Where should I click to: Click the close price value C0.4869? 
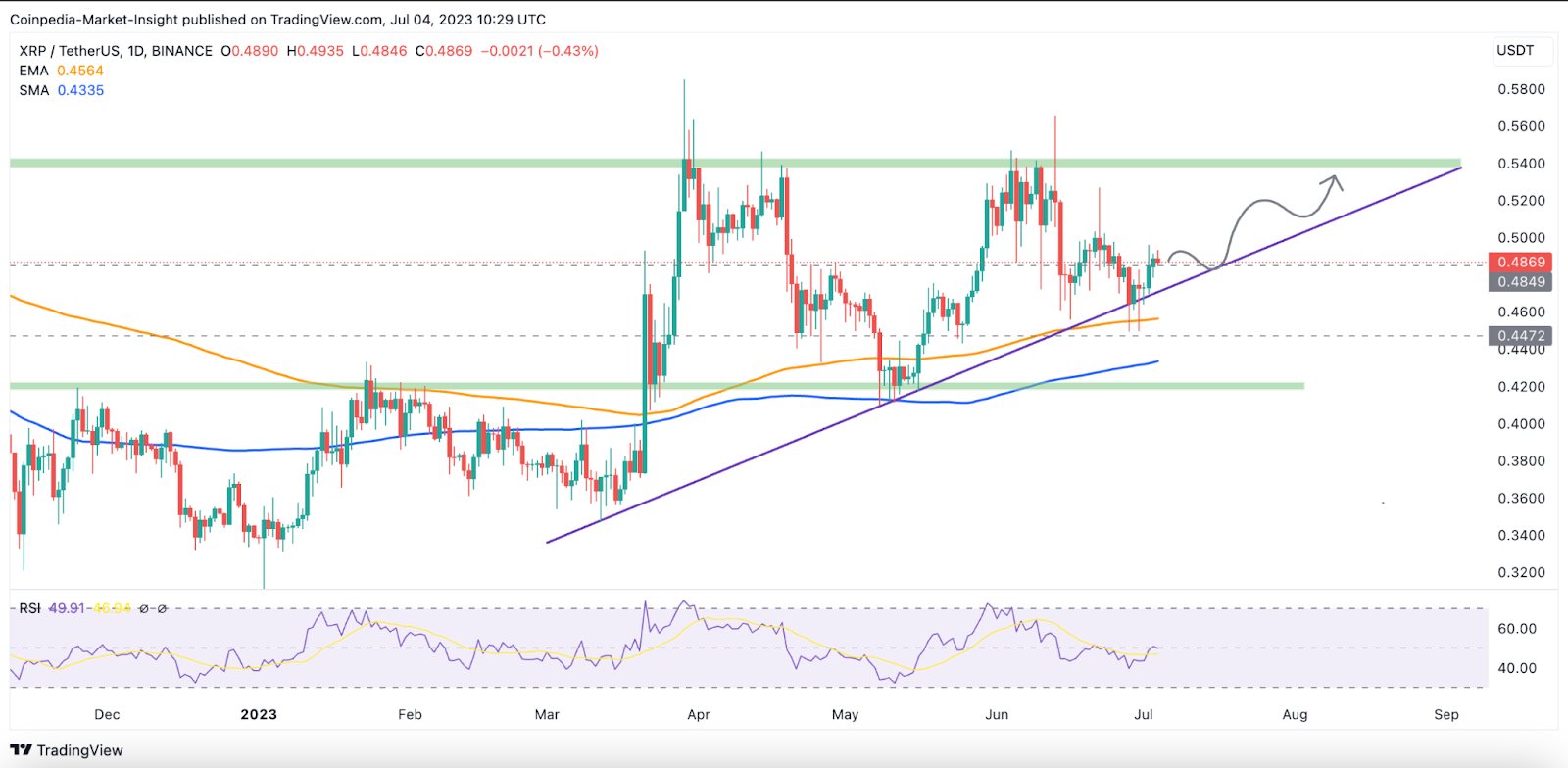(444, 51)
